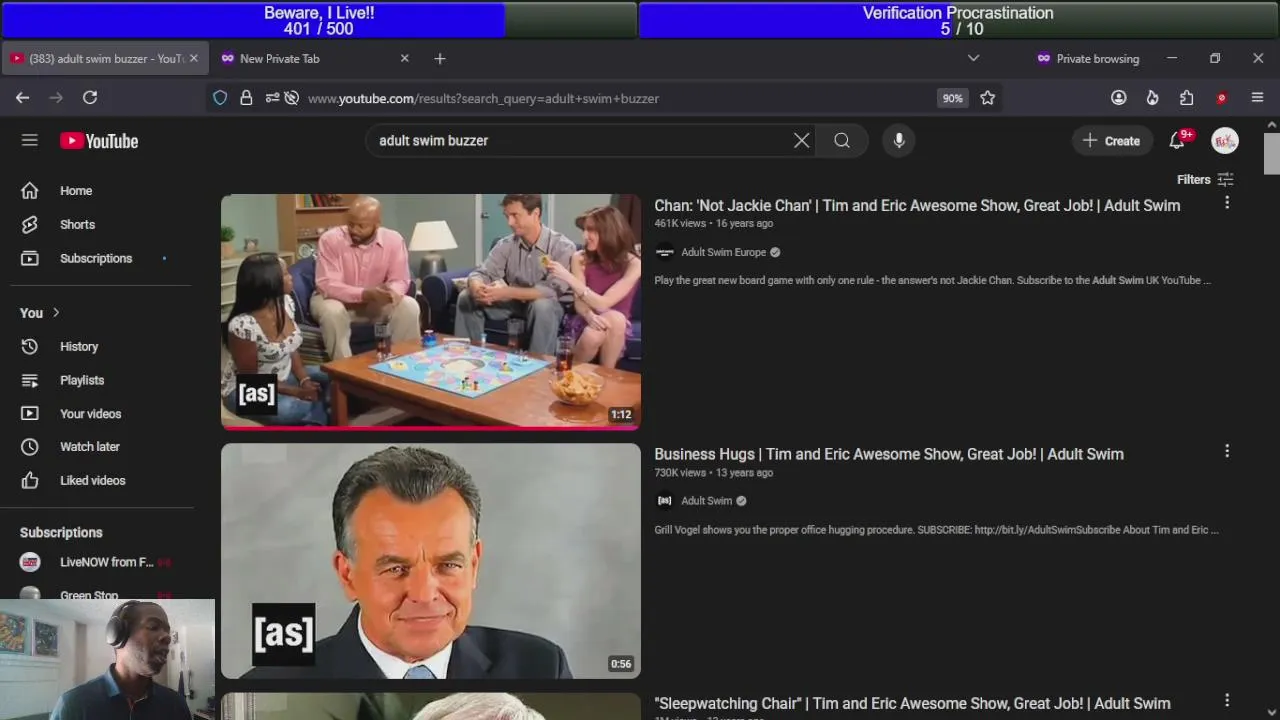Image resolution: width=1280 pixels, height=720 pixels.
Task: Open the Business Hugs video thumbnail
Action: pyautogui.click(x=431, y=561)
